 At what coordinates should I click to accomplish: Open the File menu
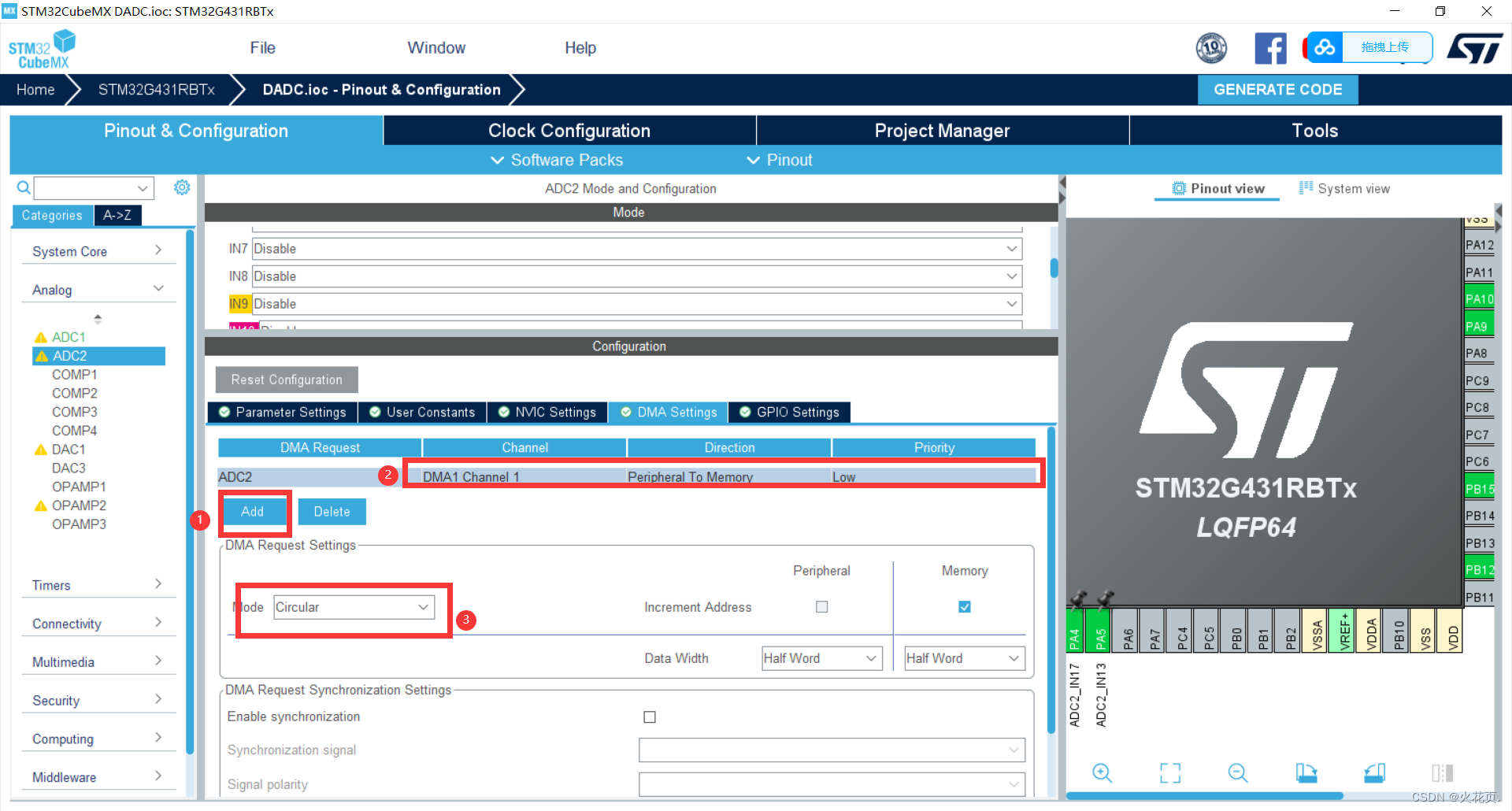[x=262, y=48]
